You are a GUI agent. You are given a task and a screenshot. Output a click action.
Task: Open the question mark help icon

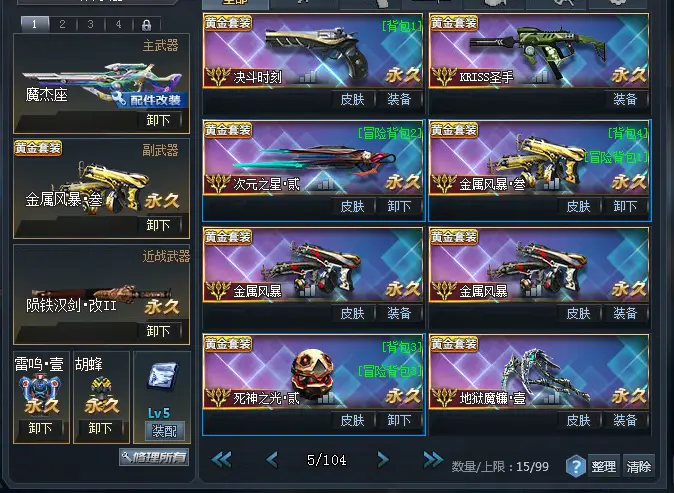click(x=576, y=466)
